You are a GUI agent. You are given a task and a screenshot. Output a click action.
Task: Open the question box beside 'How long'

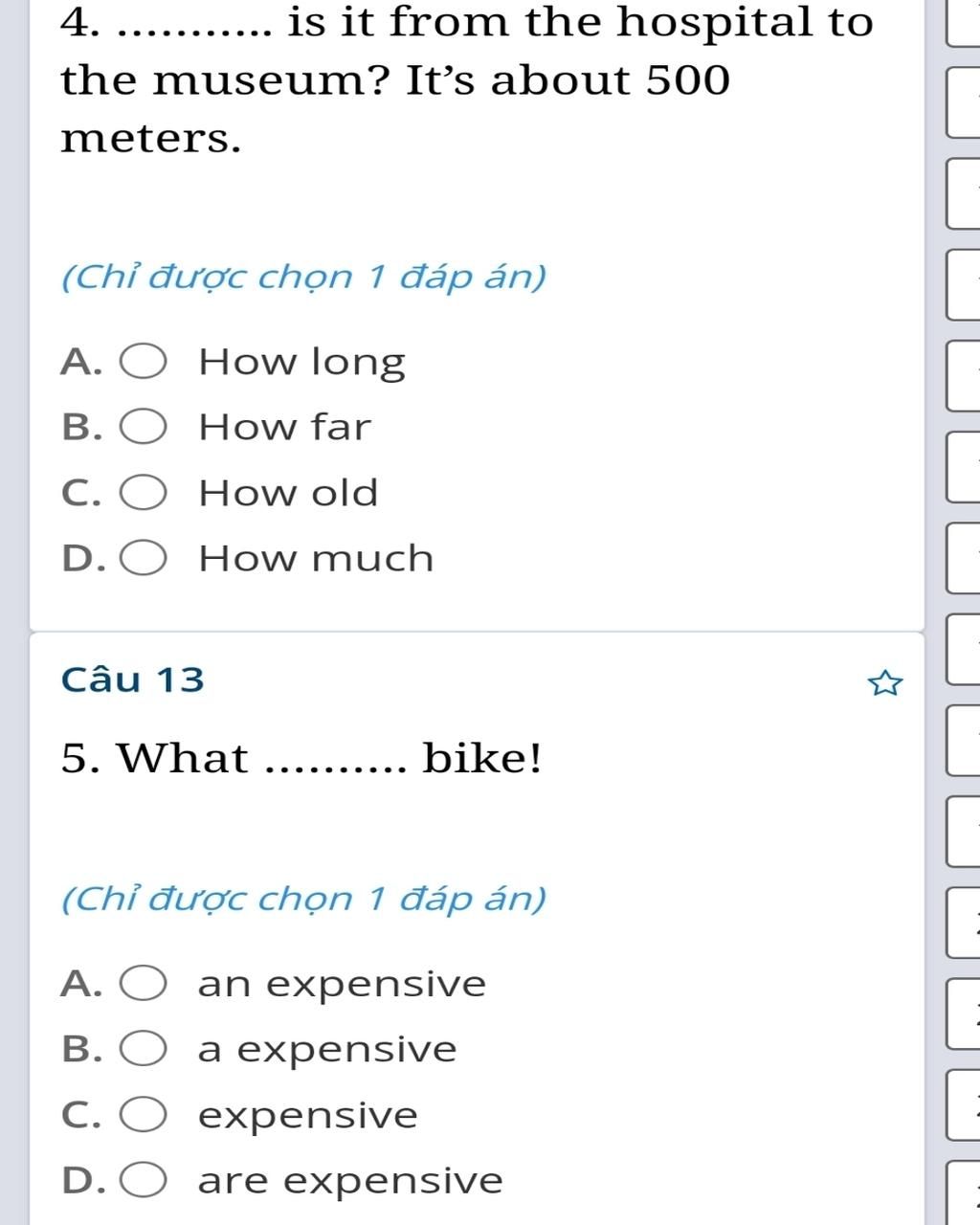point(964,375)
